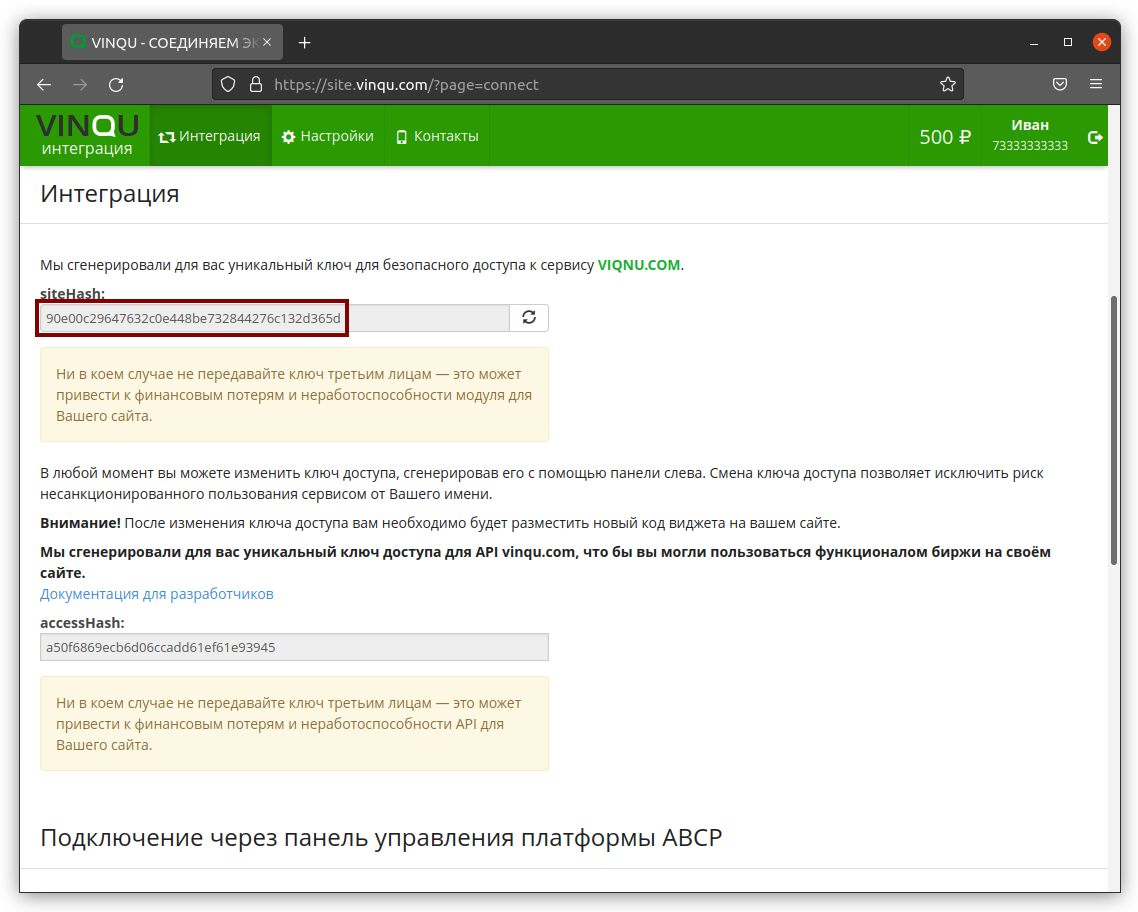Viewport: 1138px width, 912px height.
Task: Click the shield tracking protection icon
Action: [228, 85]
